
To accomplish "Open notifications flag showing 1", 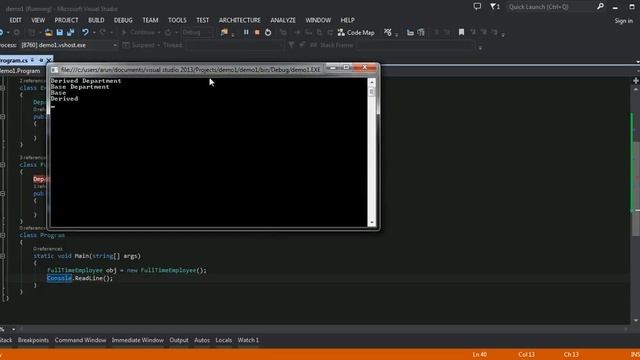I will tap(495, 6).
